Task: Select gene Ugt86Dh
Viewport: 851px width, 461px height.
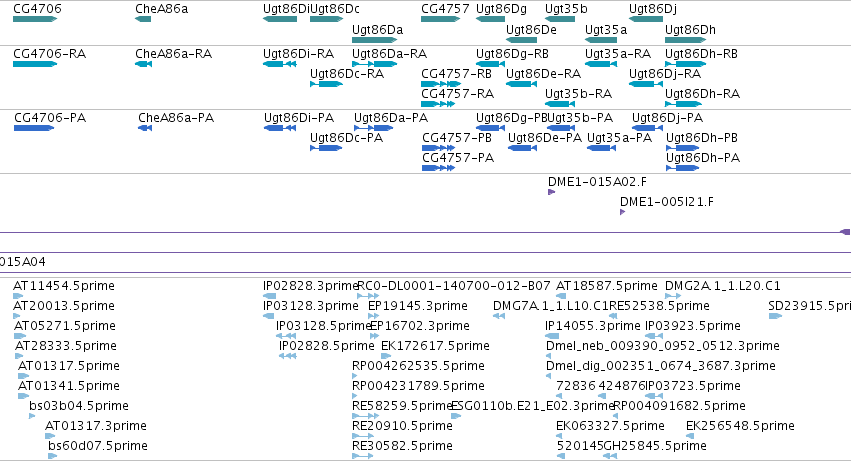Action: point(685,40)
